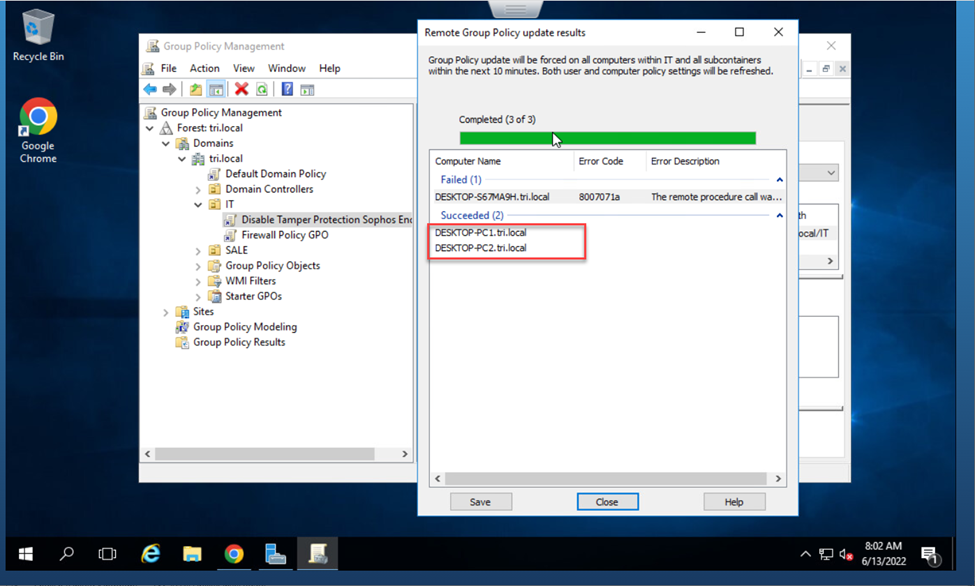Select Firewall Policy GPO
The height and width of the screenshot is (586, 975).
tap(285, 235)
